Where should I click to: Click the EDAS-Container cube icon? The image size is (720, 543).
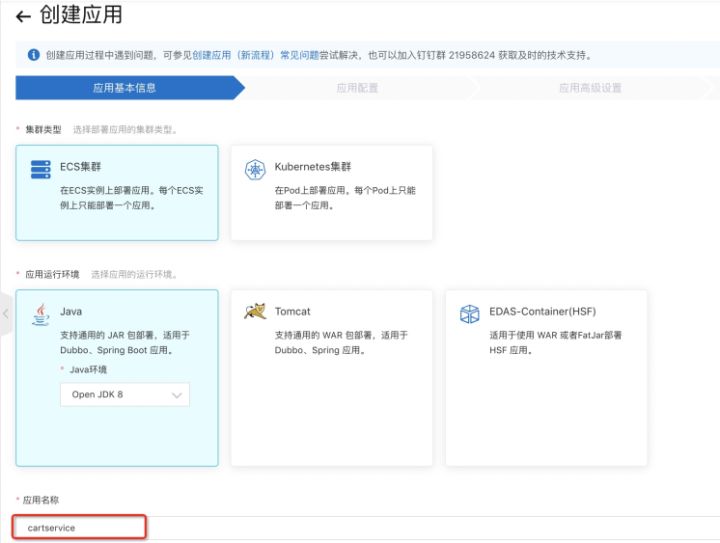469,314
